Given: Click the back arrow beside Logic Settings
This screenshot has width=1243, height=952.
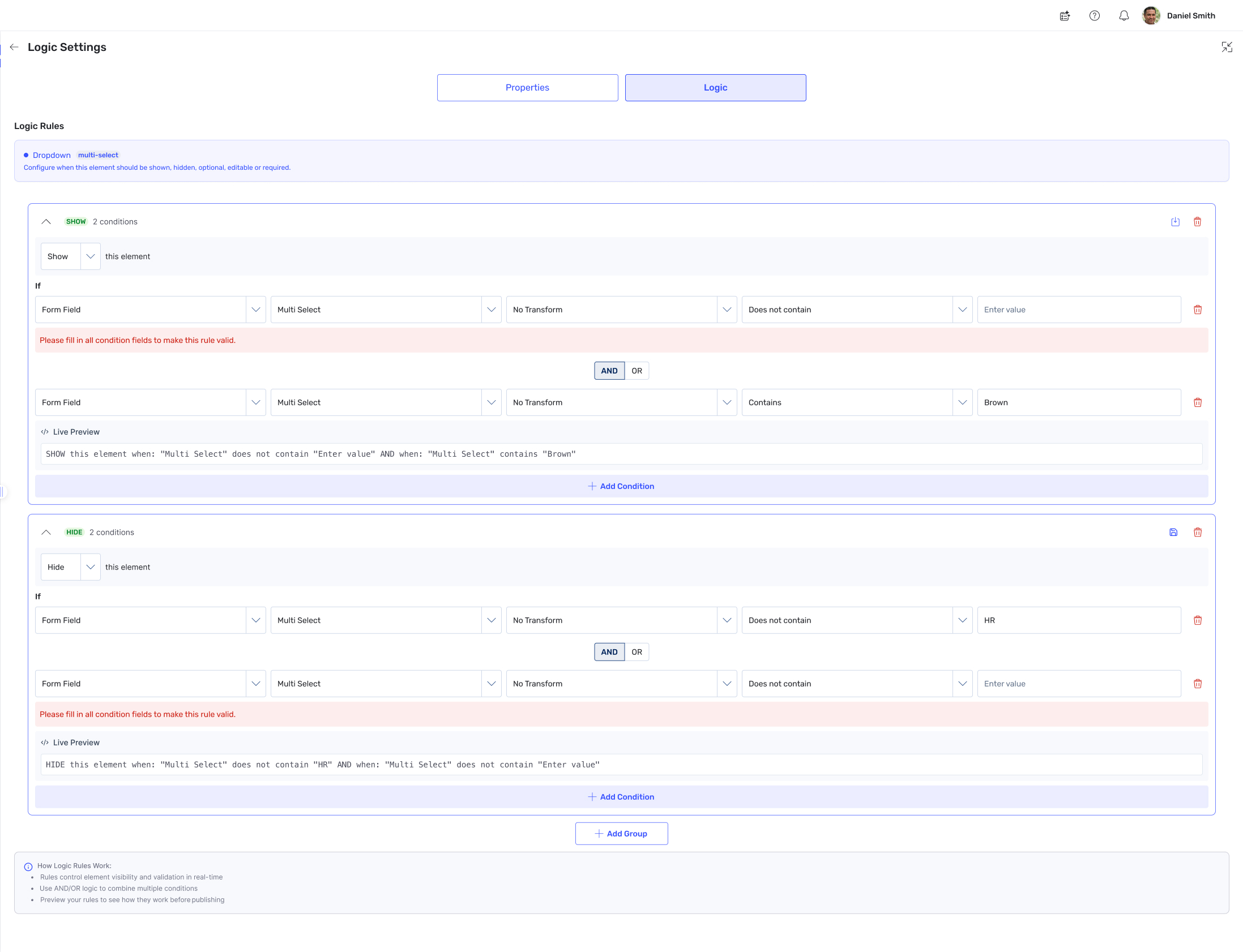Looking at the screenshot, I should coord(14,47).
